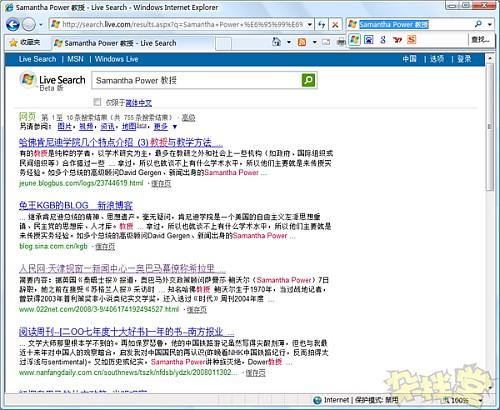Viewport: 500px width, 410px height.
Task: Toggle the 仅限于简体中文 checkbox
Action: (x=97, y=102)
